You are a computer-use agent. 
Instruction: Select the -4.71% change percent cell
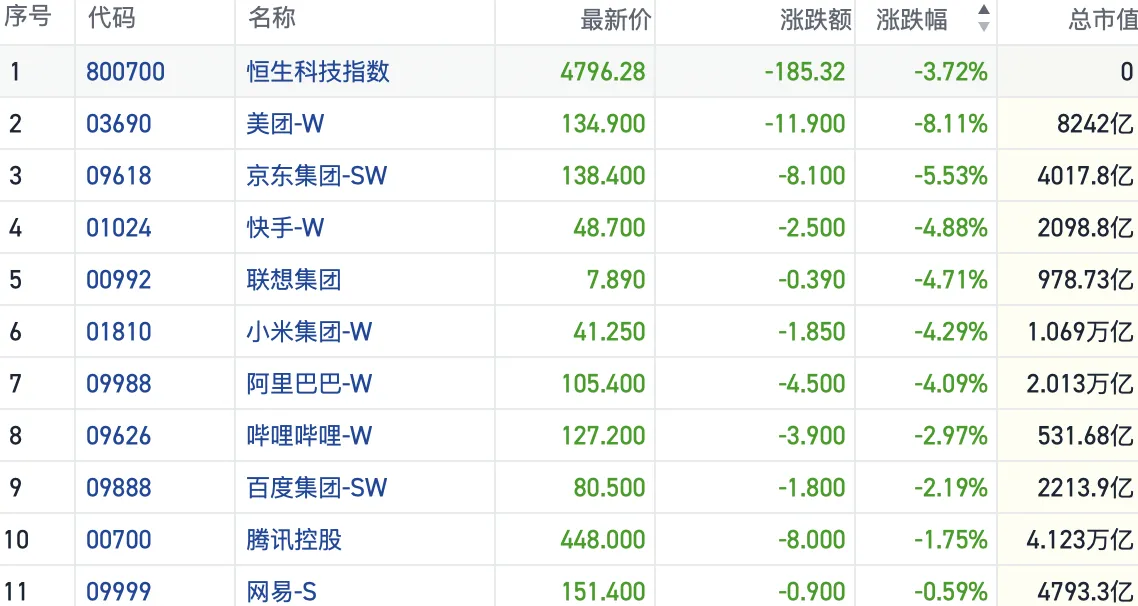click(x=951, y=280)
